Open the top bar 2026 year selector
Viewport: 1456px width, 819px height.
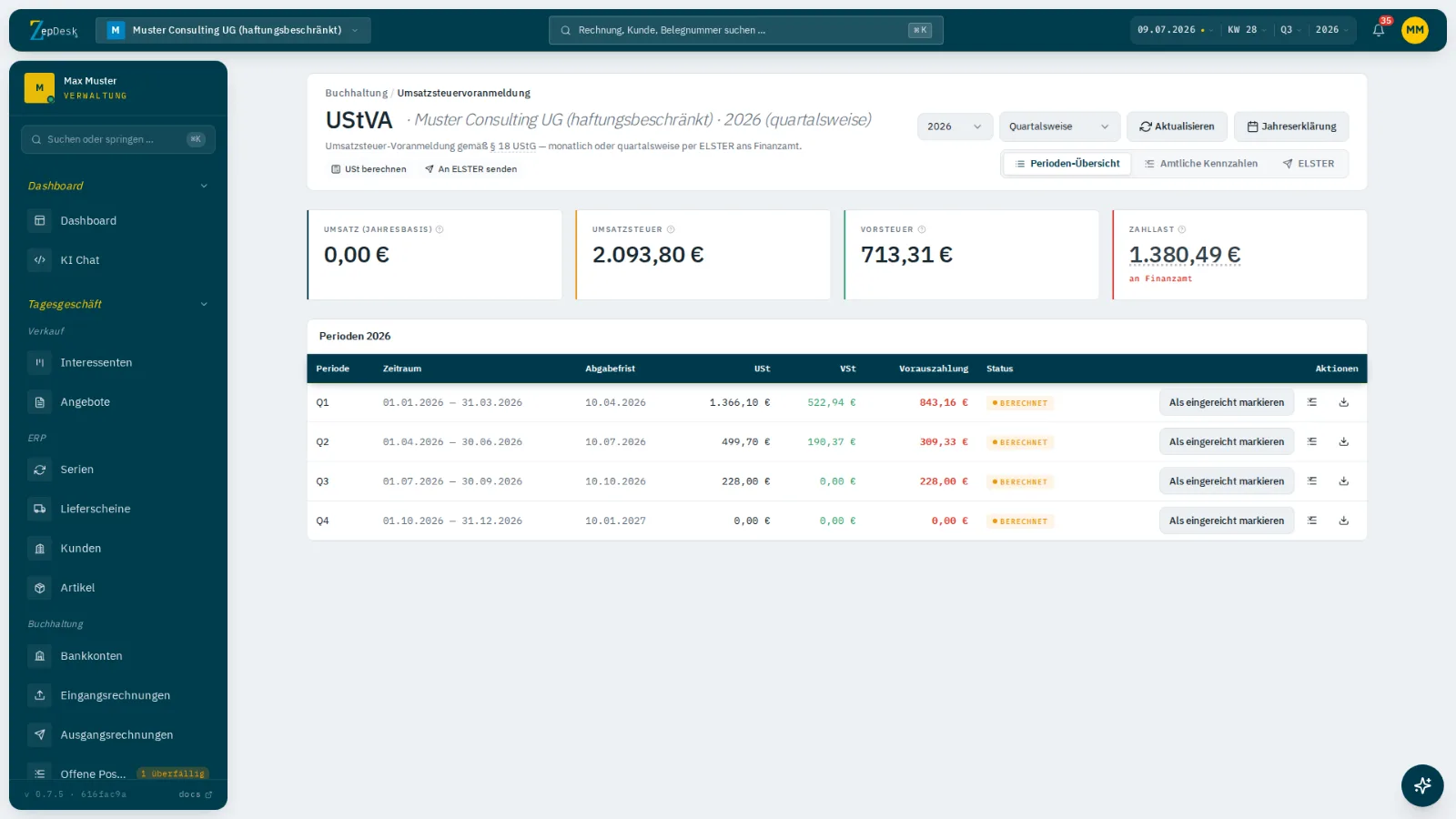(1331, 30)
